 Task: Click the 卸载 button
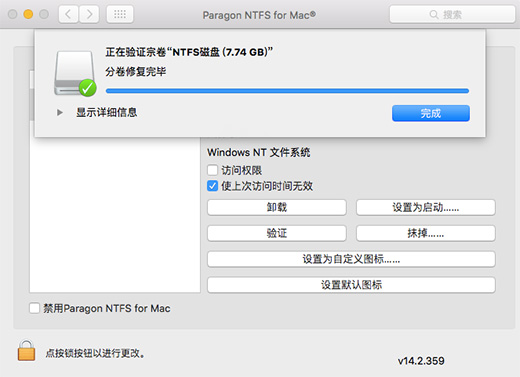pos(277,207)
